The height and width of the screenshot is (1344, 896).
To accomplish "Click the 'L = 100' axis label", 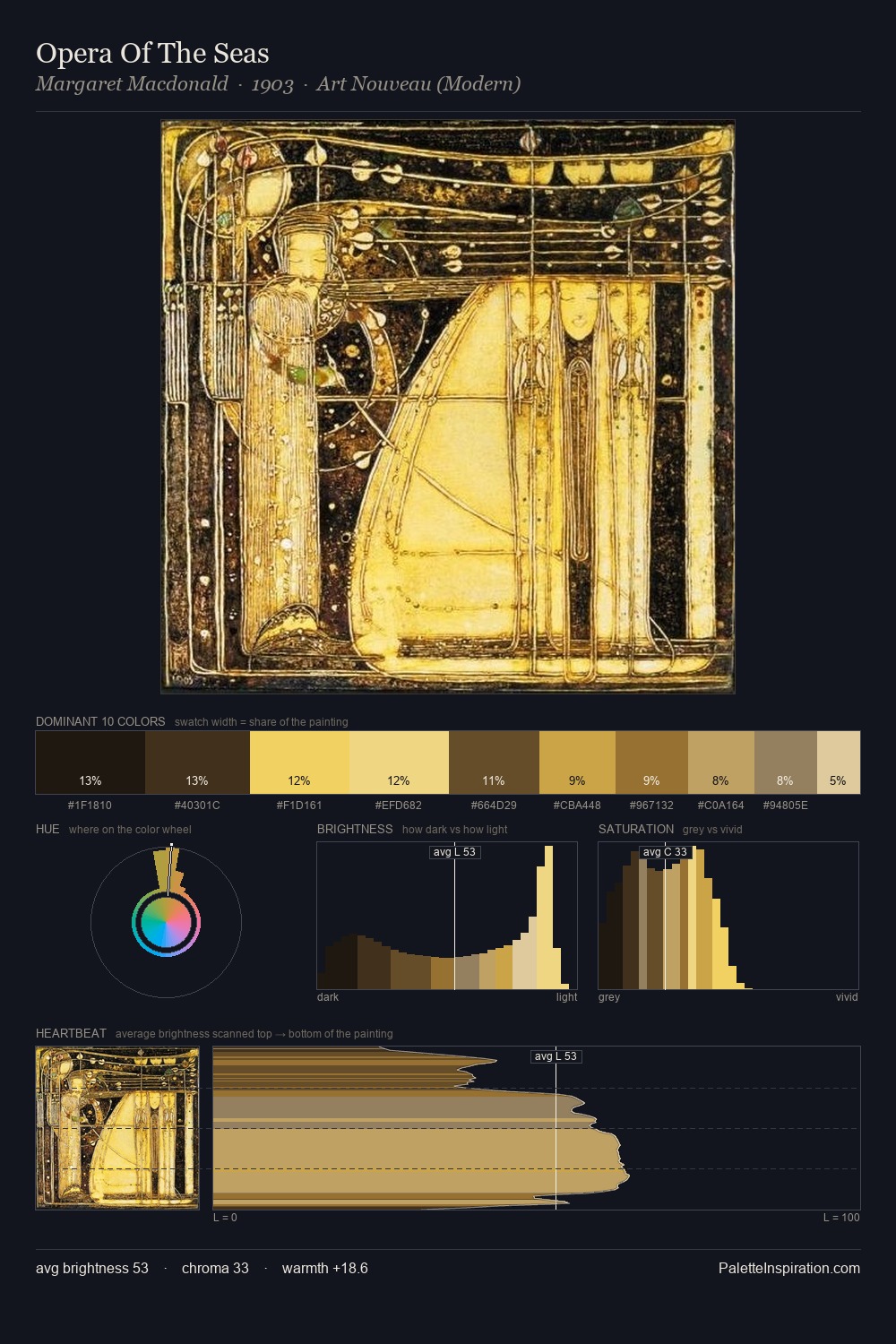I will click(841, 1218).
